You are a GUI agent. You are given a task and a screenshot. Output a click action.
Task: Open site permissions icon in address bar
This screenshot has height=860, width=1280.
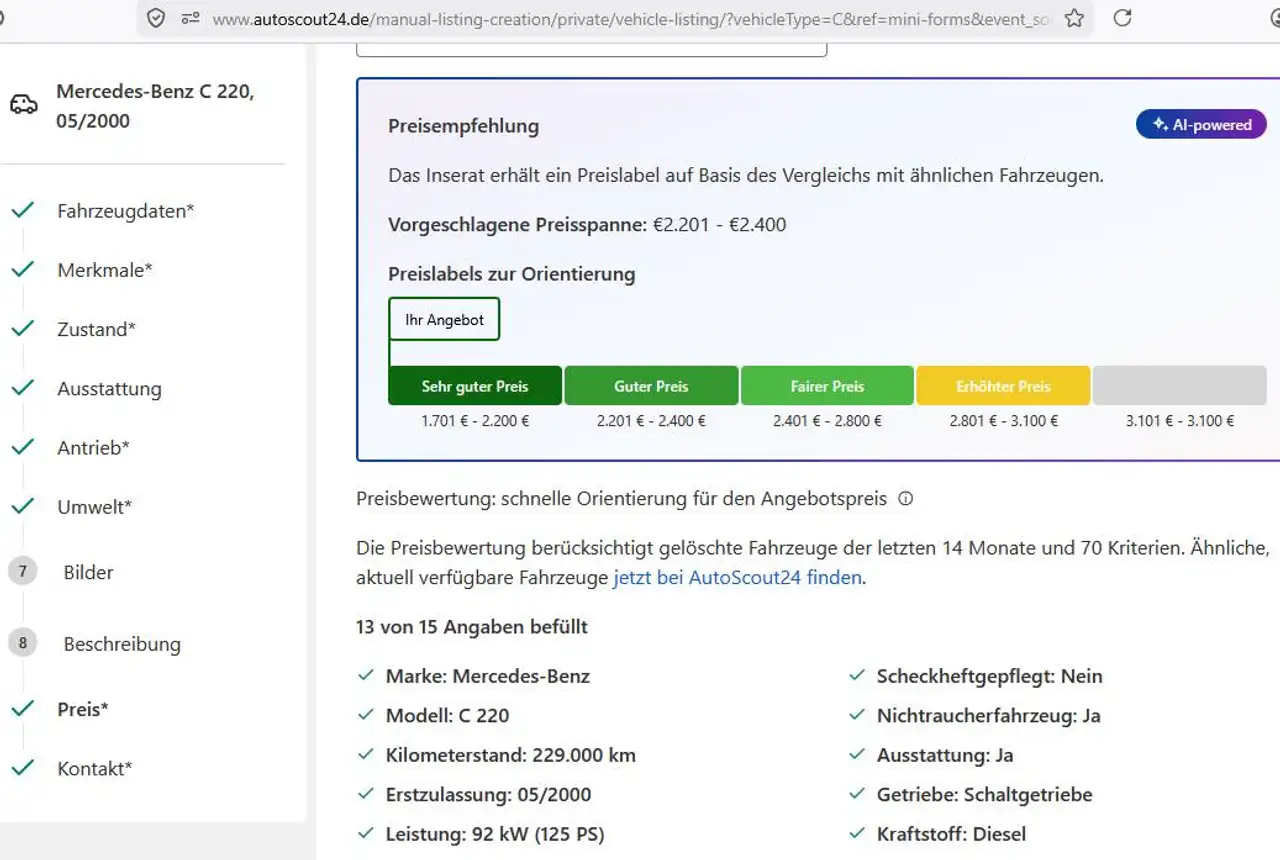tap(190, 18)
